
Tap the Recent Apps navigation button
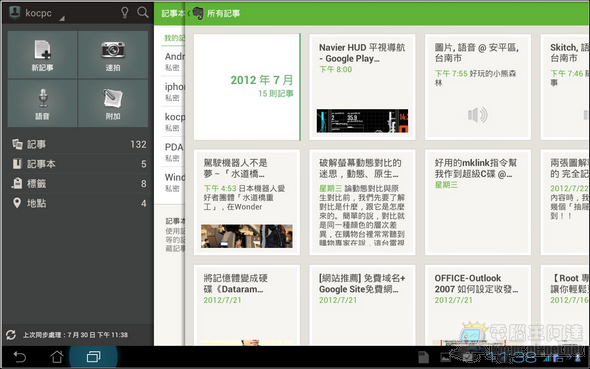tap(93, 357)
